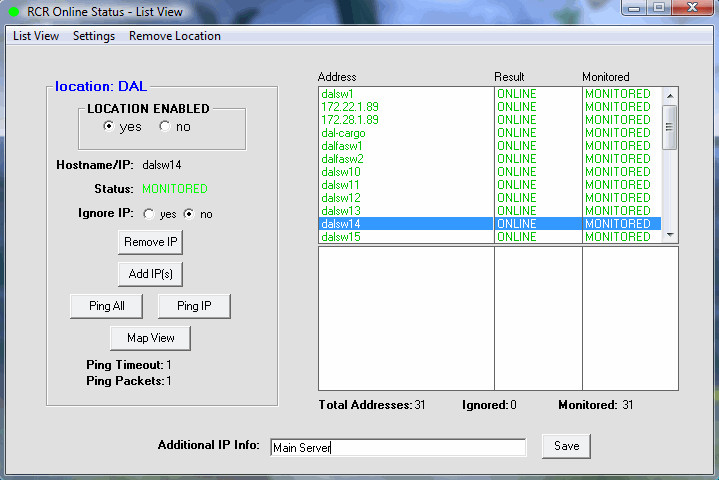Select the highlighted dalsw14 address row
719x480 pixels.
(x=490, y=224)
